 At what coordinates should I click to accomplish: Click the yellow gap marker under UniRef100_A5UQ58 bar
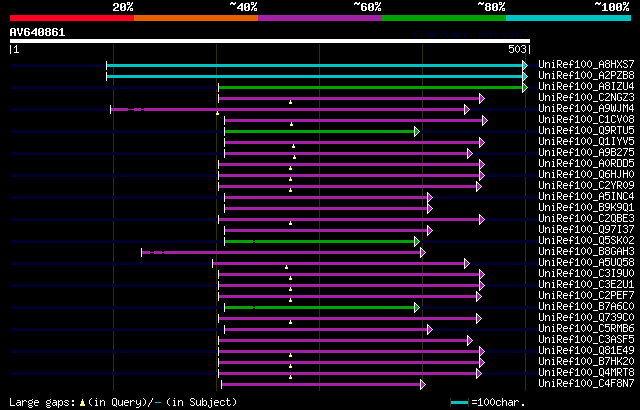click(x=287, y=267)
